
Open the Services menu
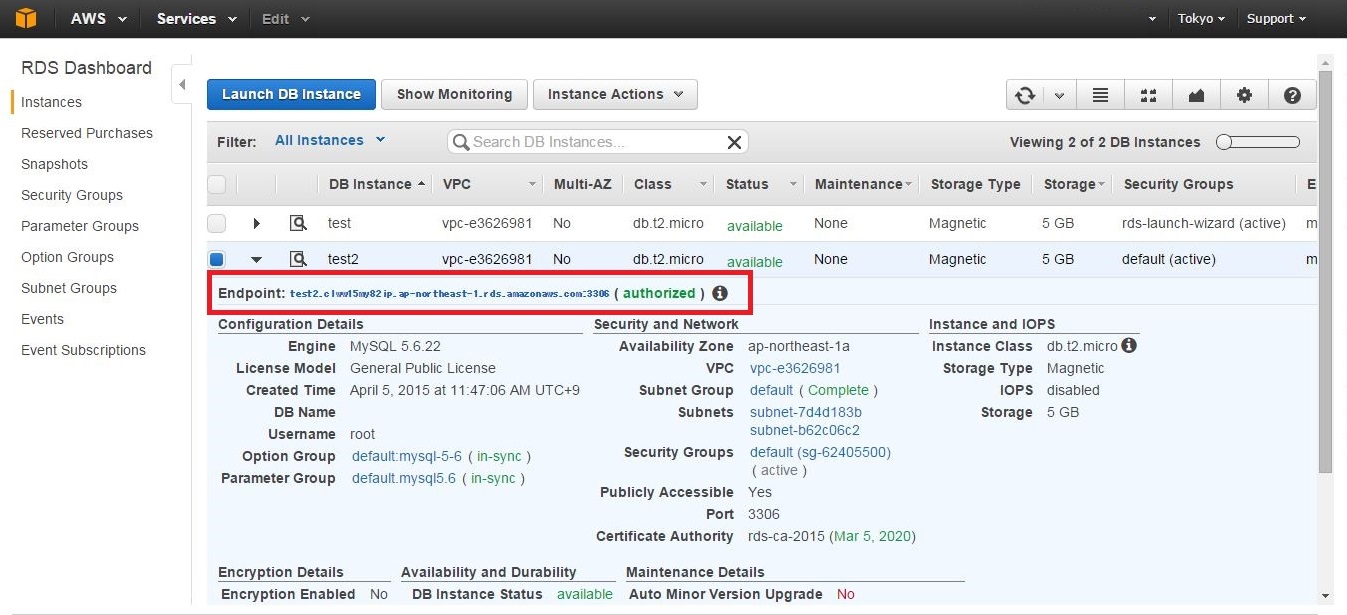[197, 18]
